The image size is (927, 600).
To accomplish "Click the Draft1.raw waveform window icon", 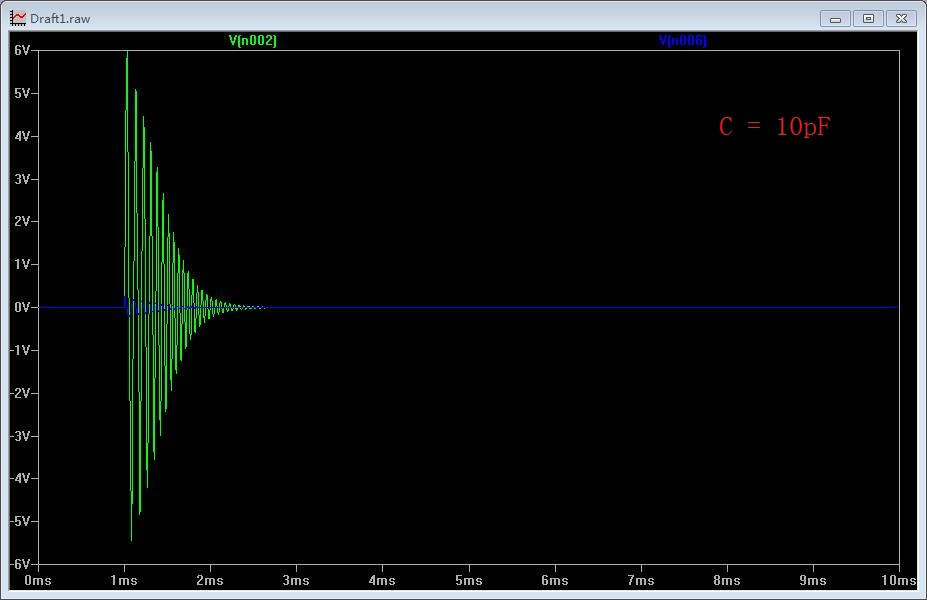I will click(18, 18).
